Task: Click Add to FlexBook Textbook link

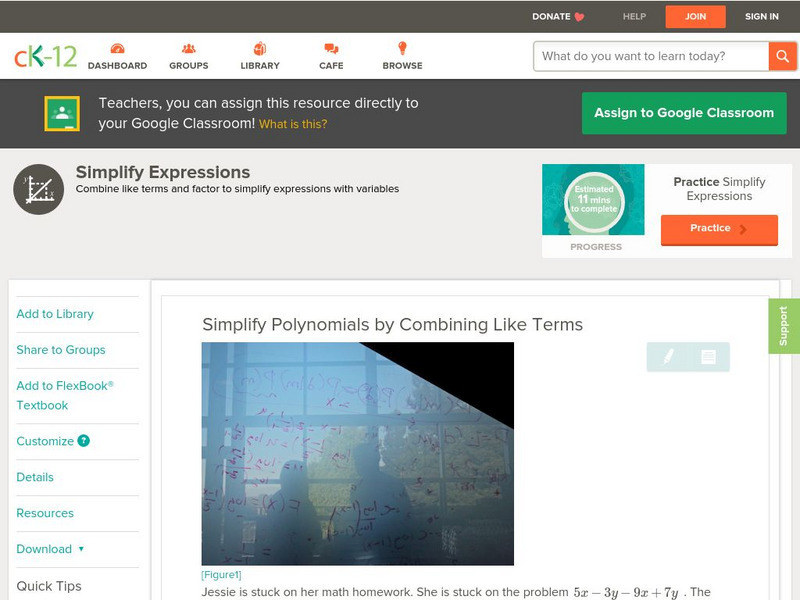Action: [x=65, y=395]
